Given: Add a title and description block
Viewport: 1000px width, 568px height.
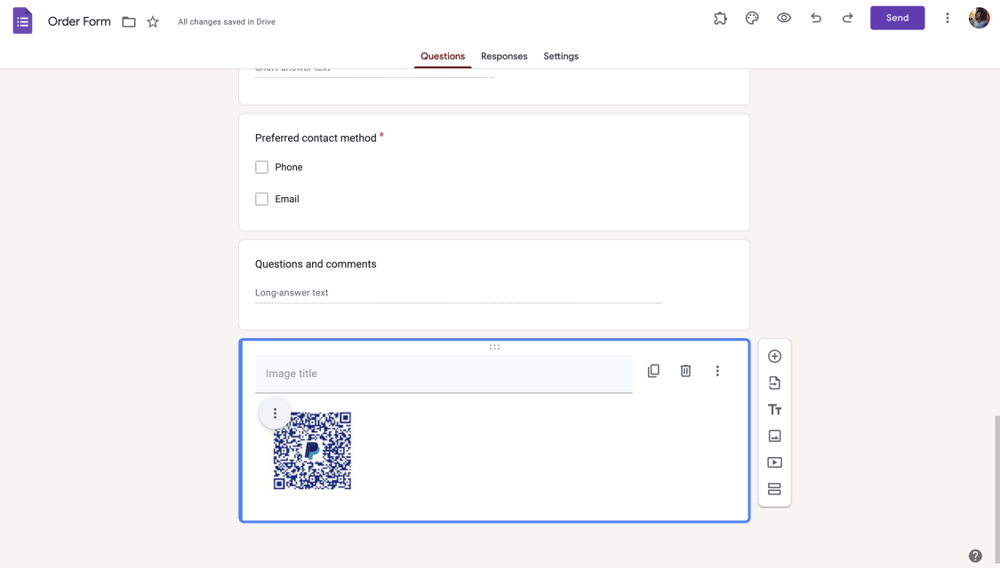Looking at the screenshot, I should click(774, 410).
